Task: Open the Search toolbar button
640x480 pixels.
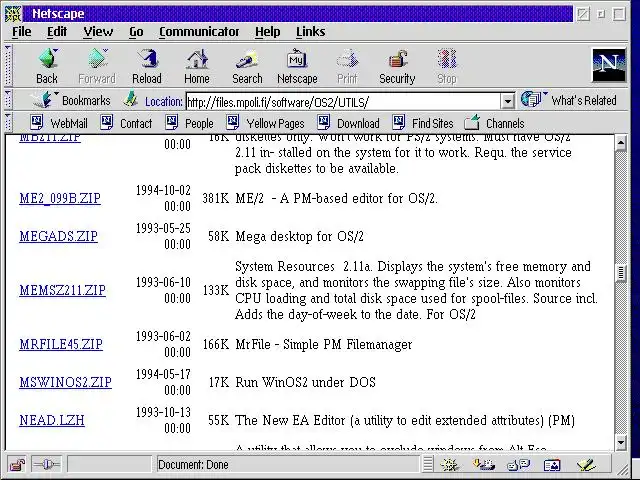Action: pos(247,67)
